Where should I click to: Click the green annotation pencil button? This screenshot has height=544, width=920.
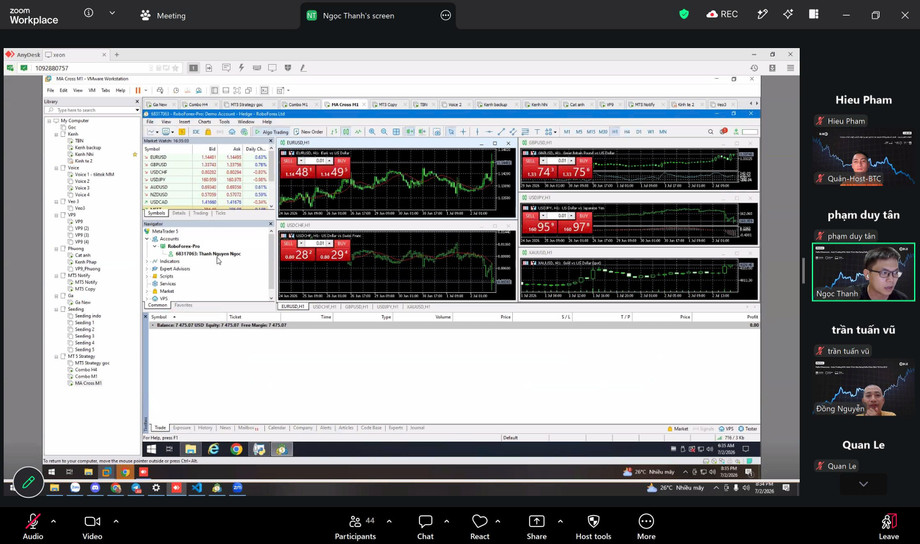point(28,482)
